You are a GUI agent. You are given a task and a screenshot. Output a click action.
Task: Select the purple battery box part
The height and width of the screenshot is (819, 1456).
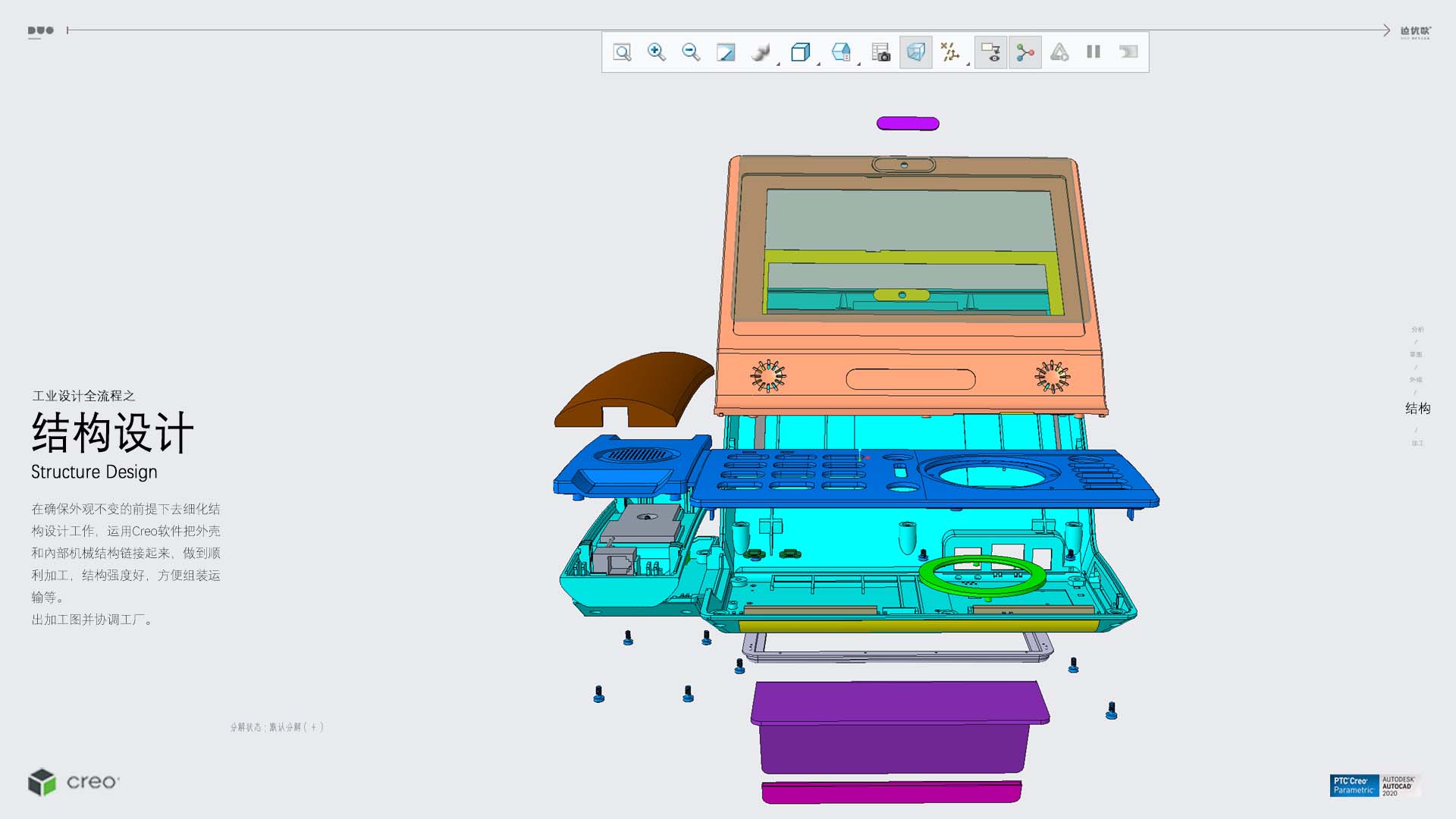(x=895, y=726)
